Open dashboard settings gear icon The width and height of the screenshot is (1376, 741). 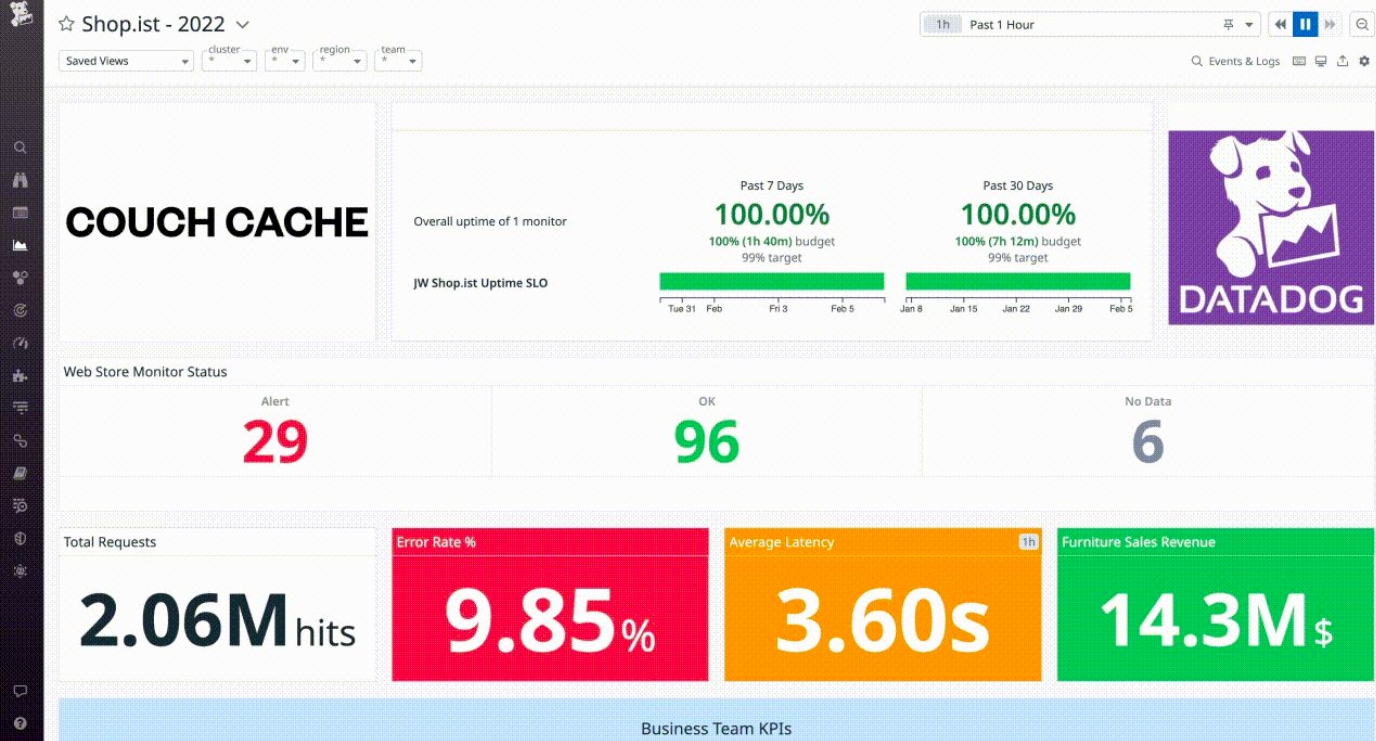click(x=1364, y=61)
